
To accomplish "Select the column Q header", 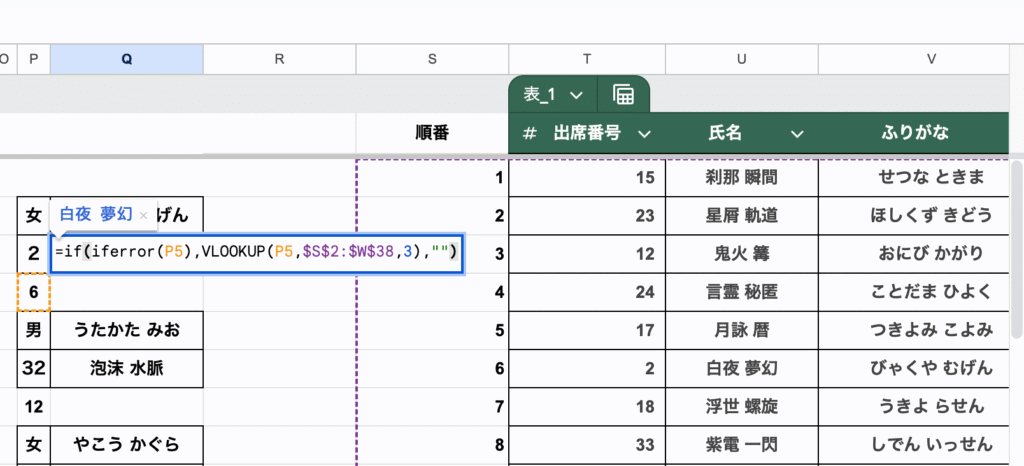I will pyautogui.click(x=127, y=59).
